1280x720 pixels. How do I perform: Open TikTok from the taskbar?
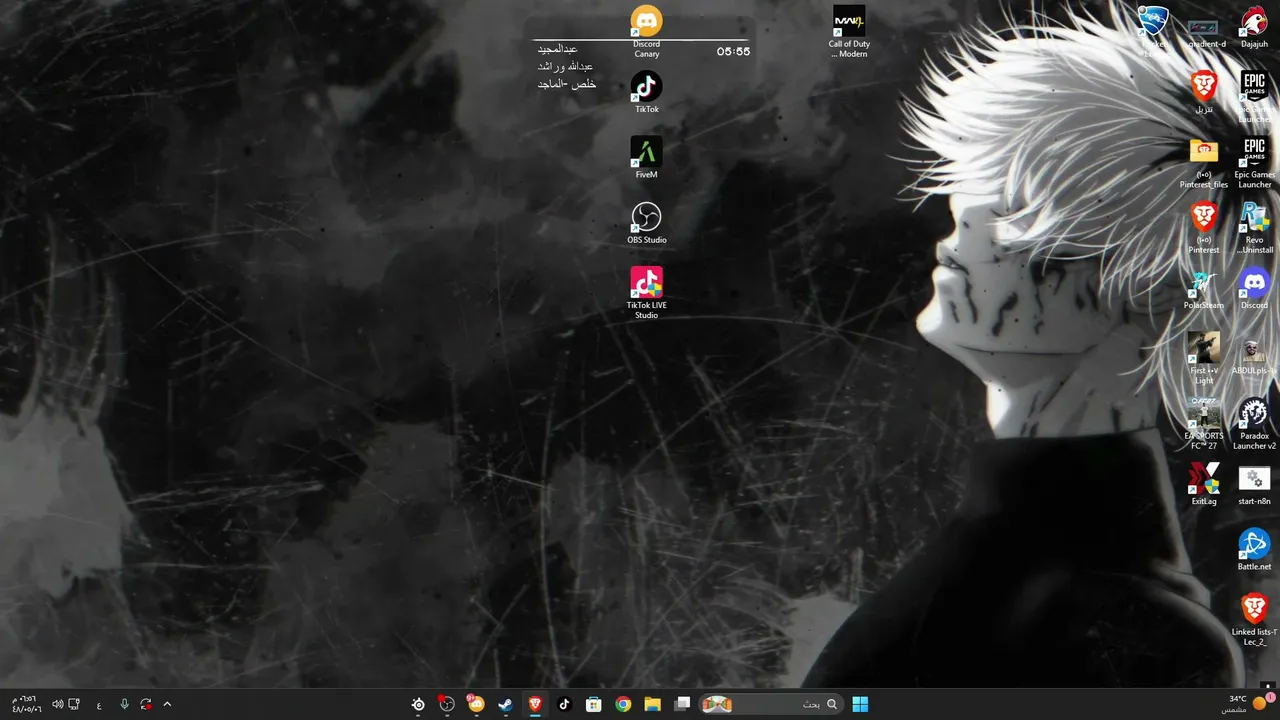tap(564, 704)
